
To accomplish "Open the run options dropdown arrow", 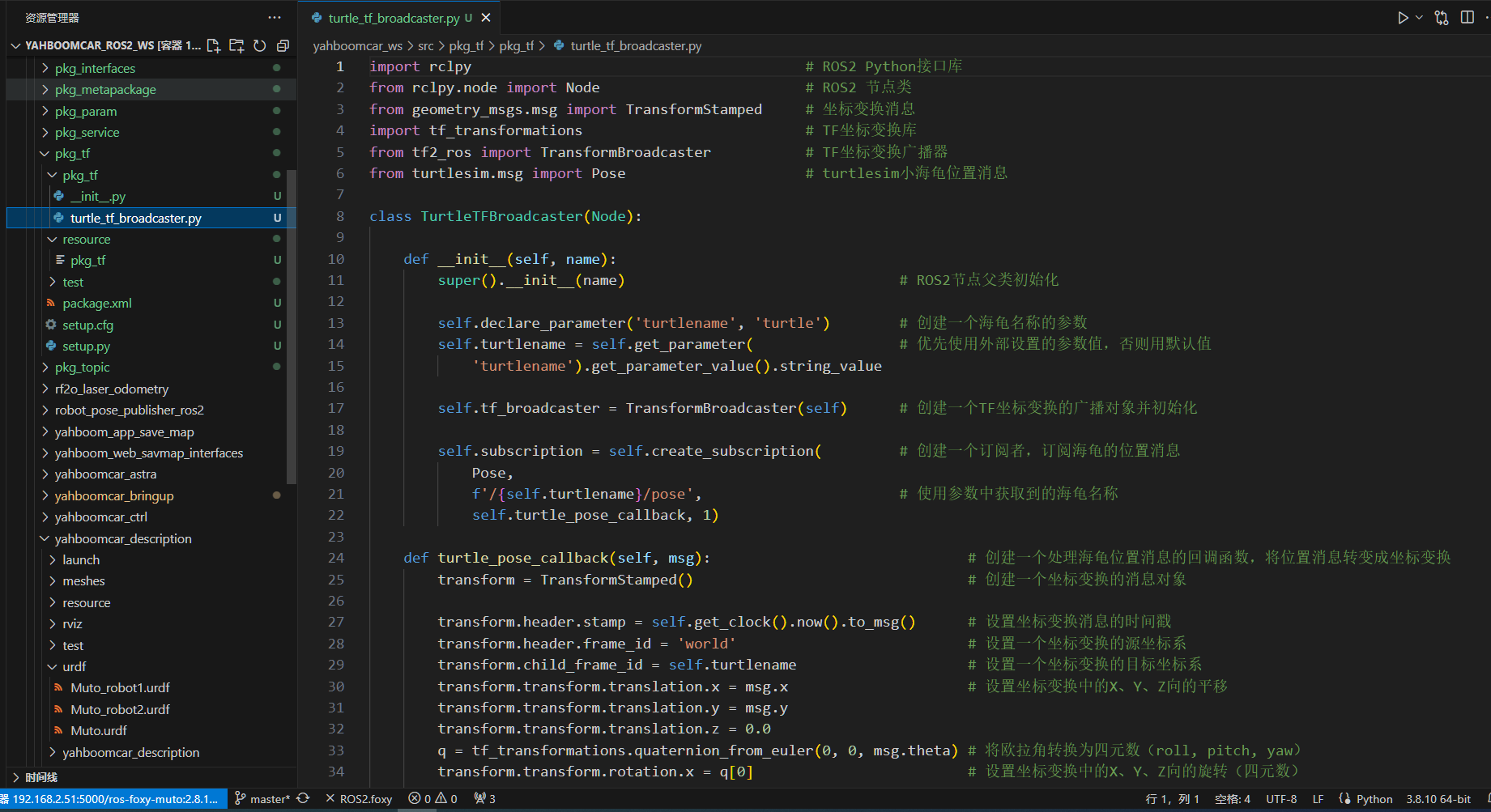I will [1419, 18].
